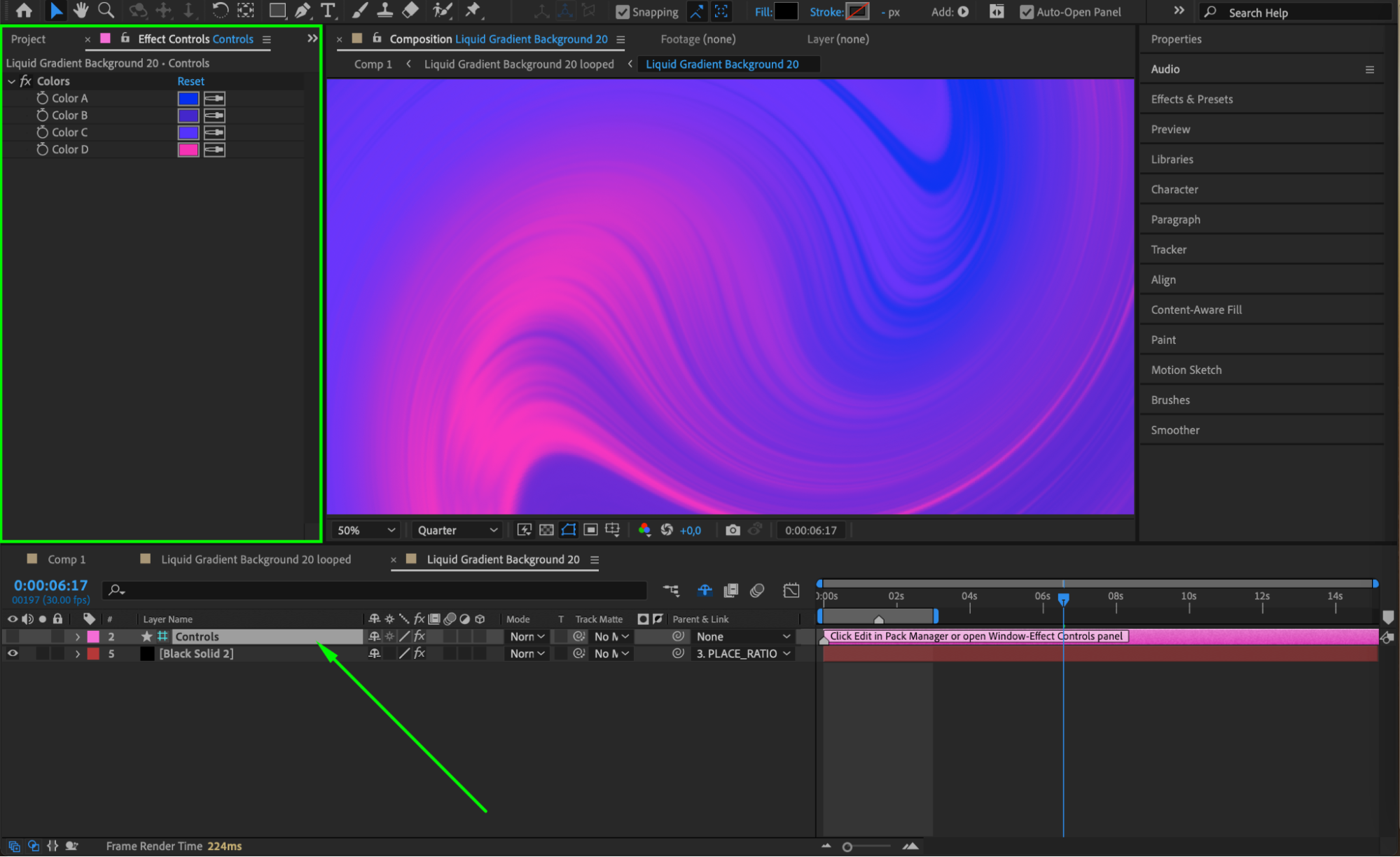Screen dimensions: 1400x857
Task: Toggle the Snapping checkbox
Action: (x=623, y=12)
